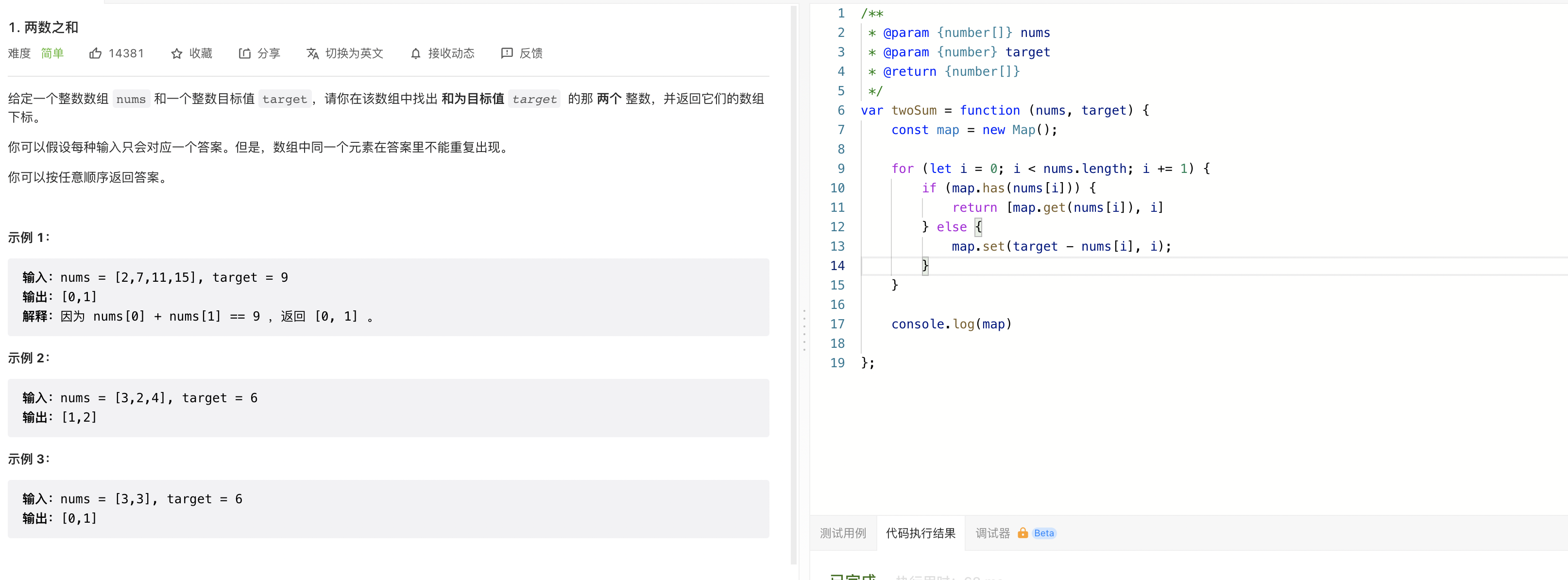
Task: Click the 简单 difficulty label
Action: pyautogui.click(x=52, y=53)
